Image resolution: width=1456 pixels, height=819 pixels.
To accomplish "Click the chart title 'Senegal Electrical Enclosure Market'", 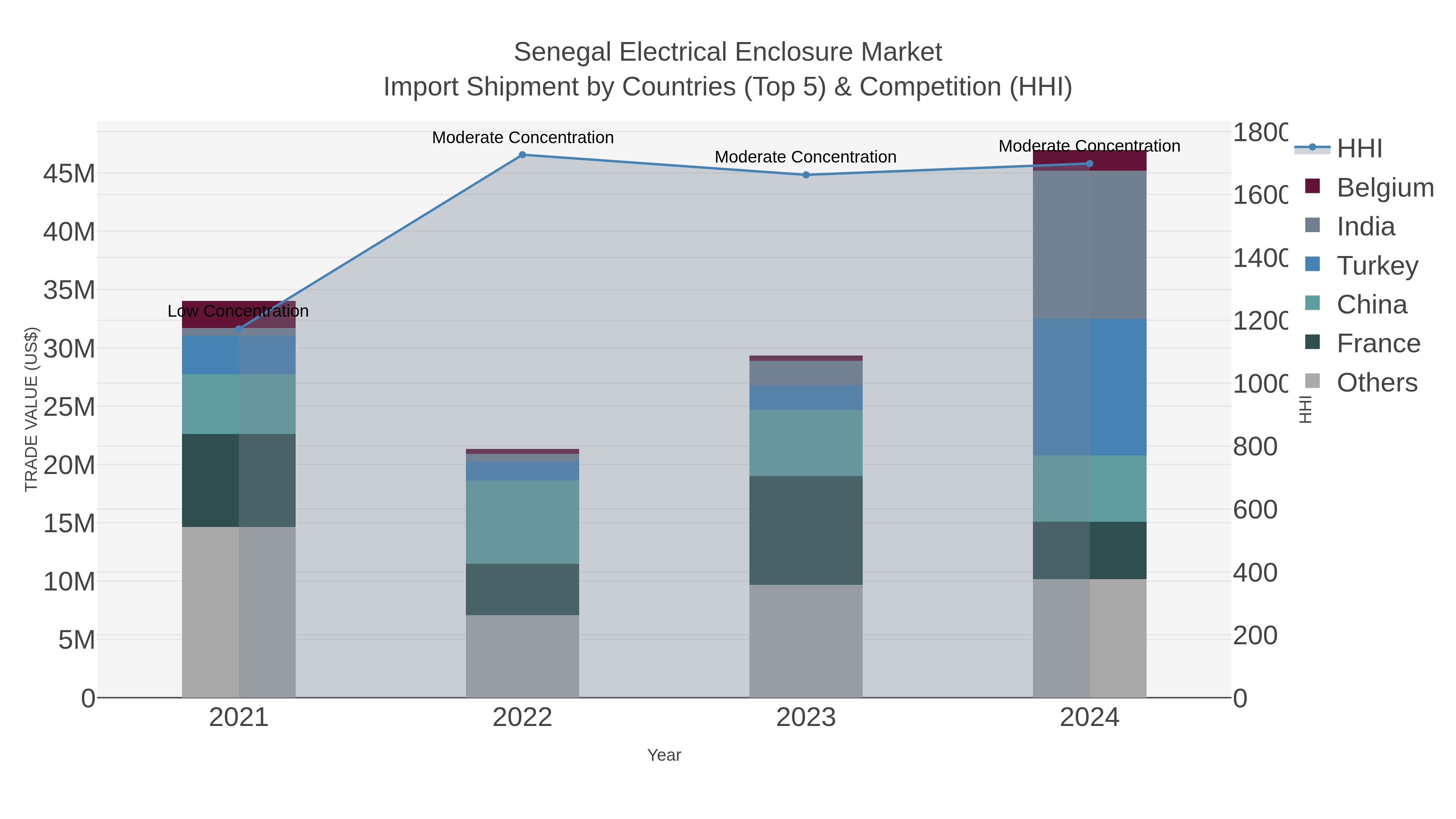I will tap(728, 52).
